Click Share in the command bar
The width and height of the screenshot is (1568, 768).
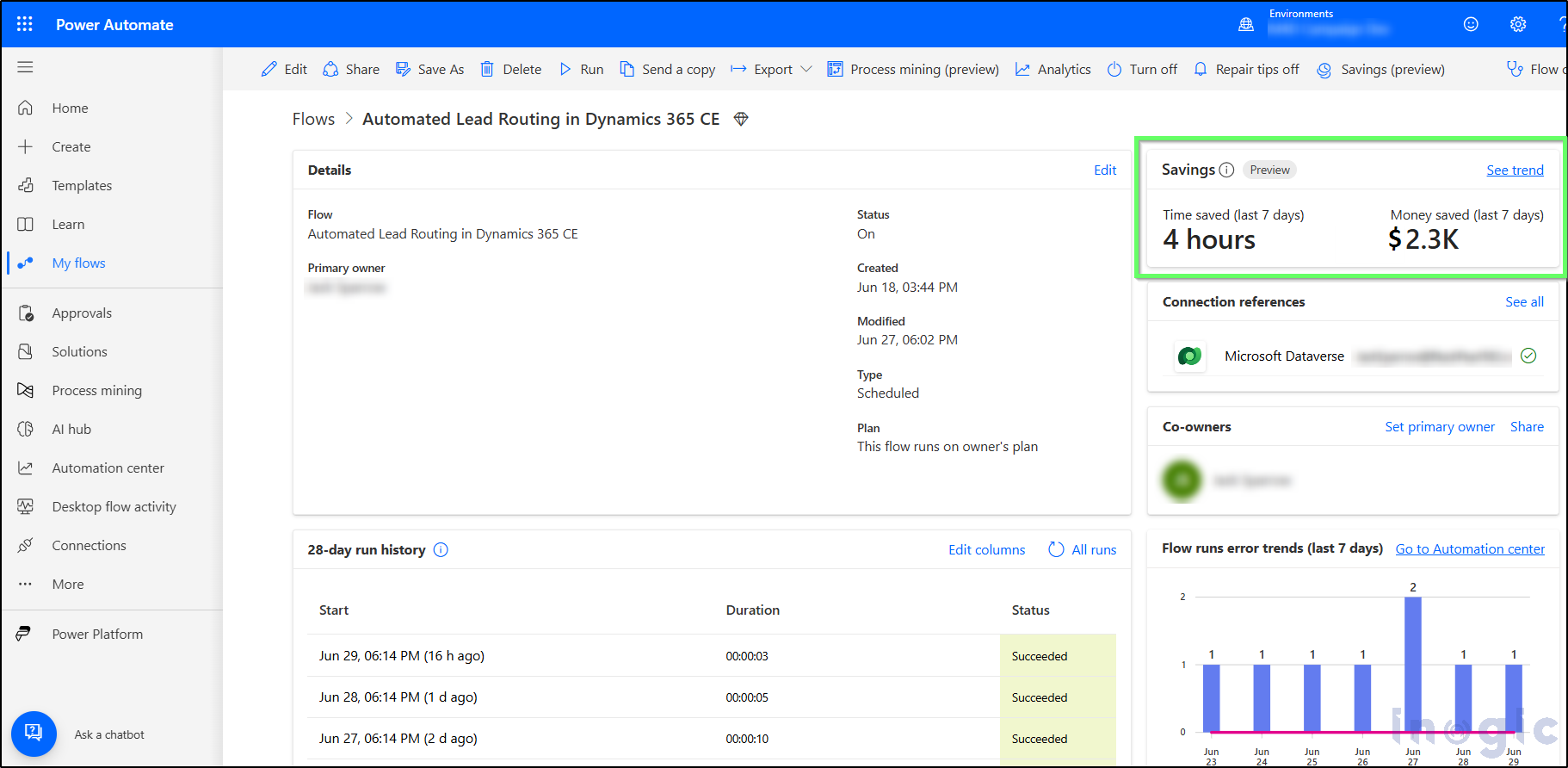click(x=351, y=69)
